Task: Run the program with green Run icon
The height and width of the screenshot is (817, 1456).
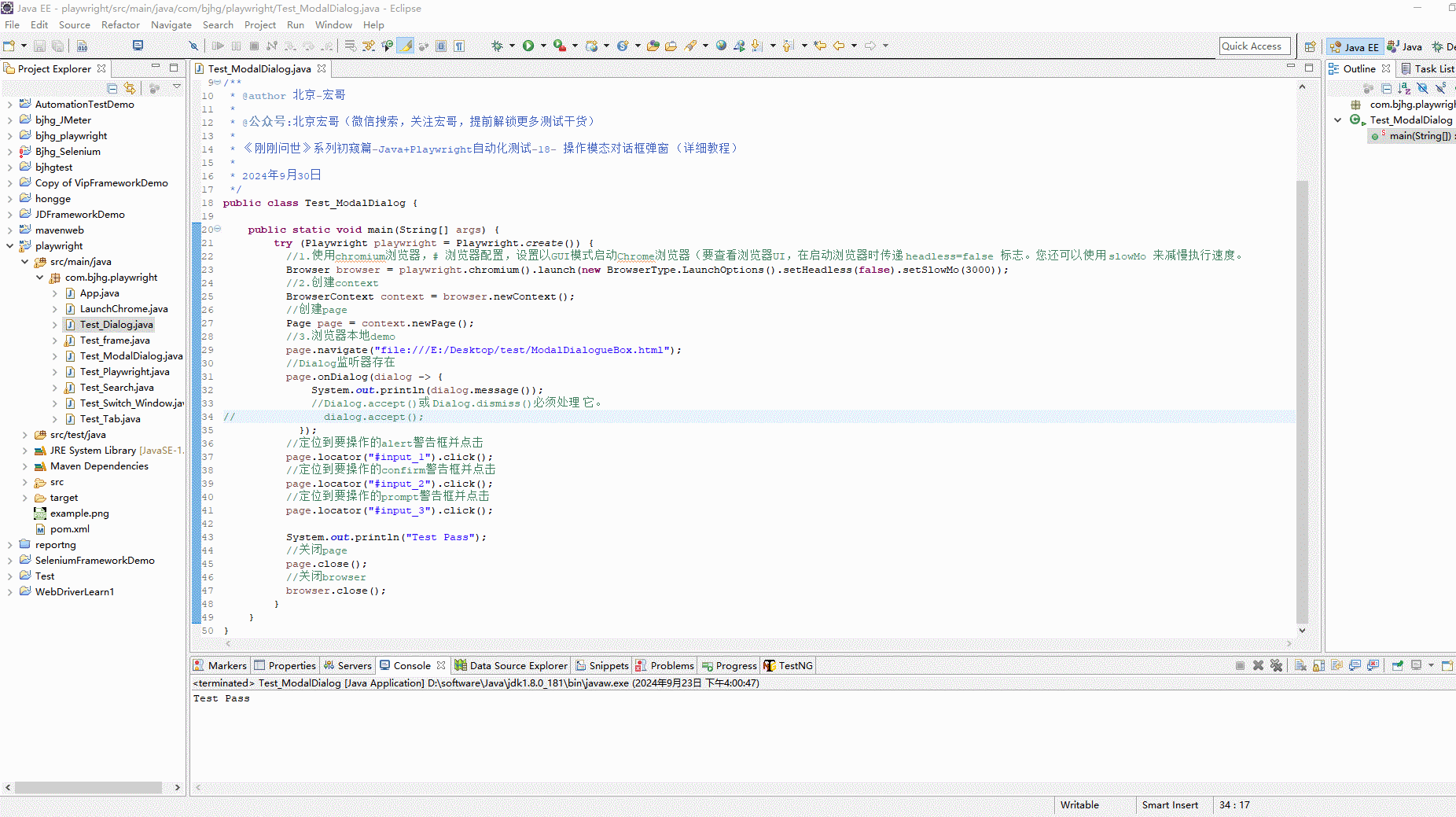Action: click(x=528, y=46)
